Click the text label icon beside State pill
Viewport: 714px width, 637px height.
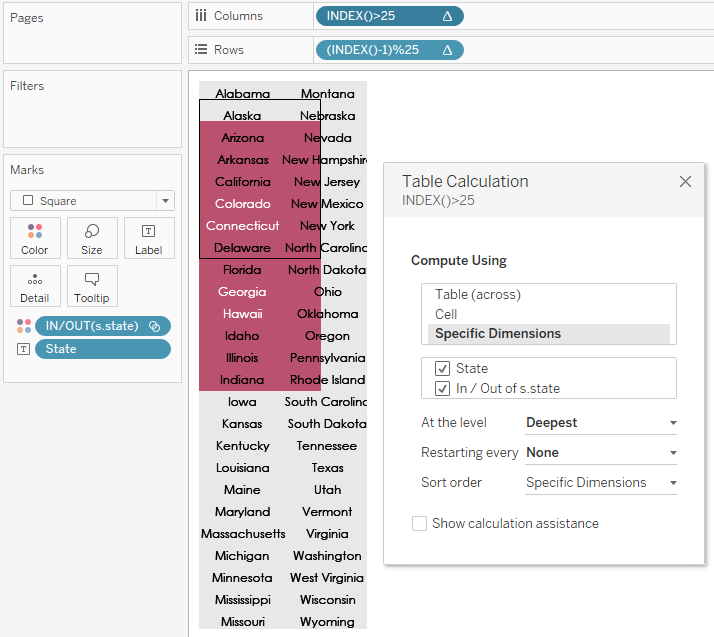tap(23, 349)
